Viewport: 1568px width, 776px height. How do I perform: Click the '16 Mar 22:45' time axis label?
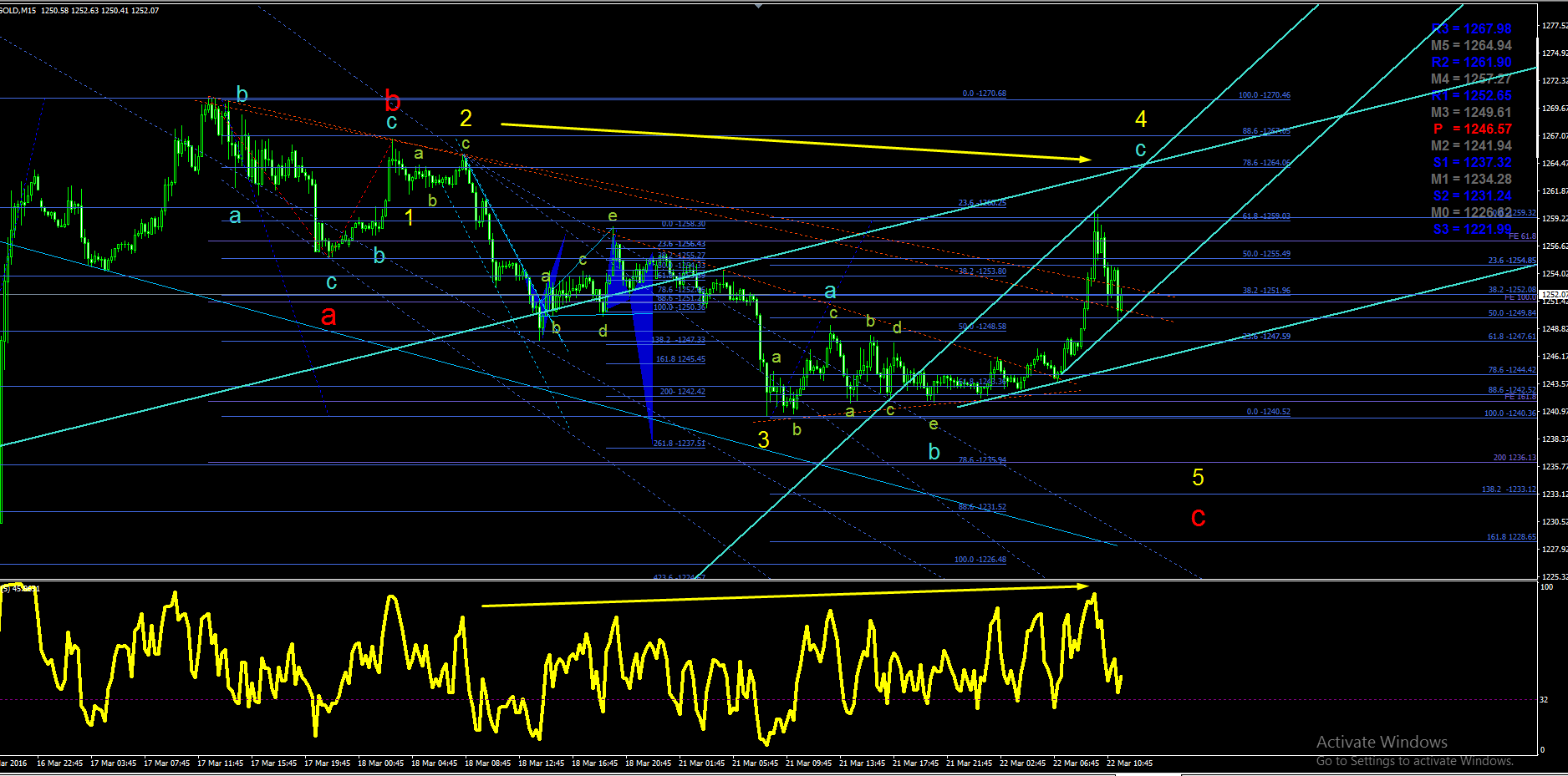[59, 763]
